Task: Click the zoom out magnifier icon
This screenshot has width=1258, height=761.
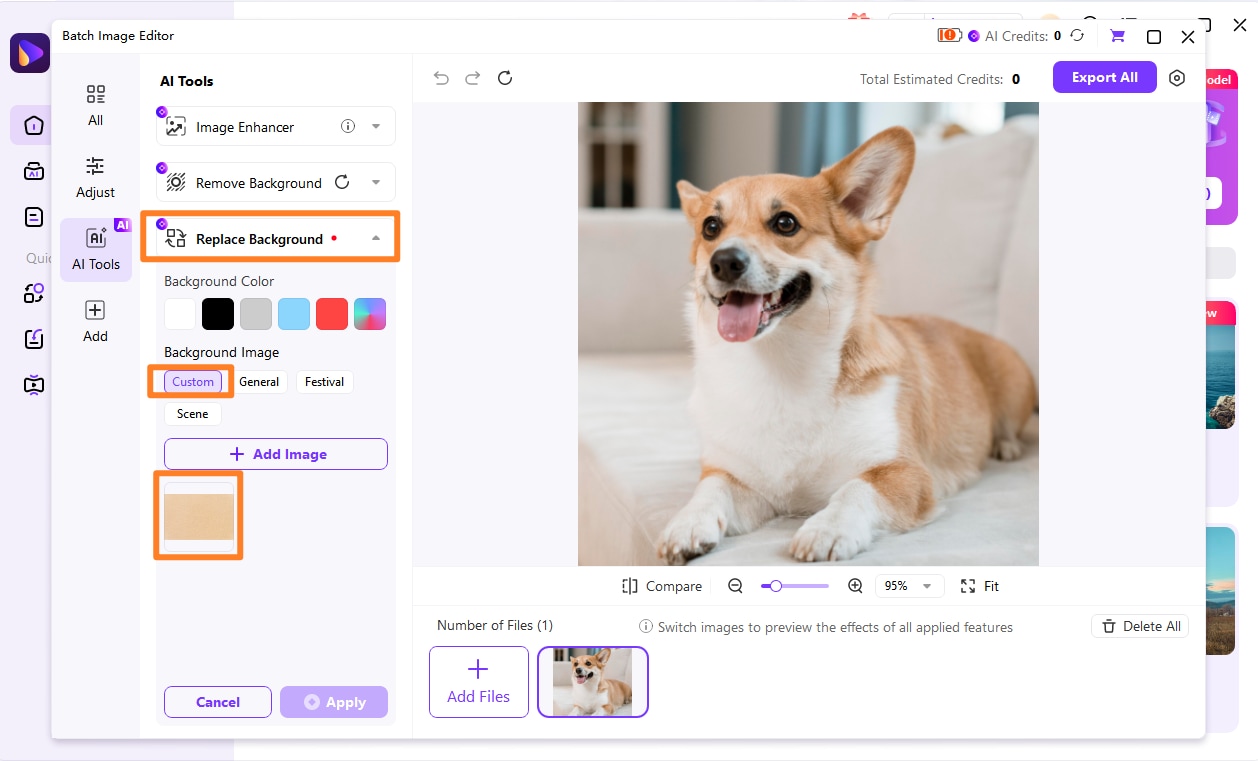Action: tap(735, 586)
